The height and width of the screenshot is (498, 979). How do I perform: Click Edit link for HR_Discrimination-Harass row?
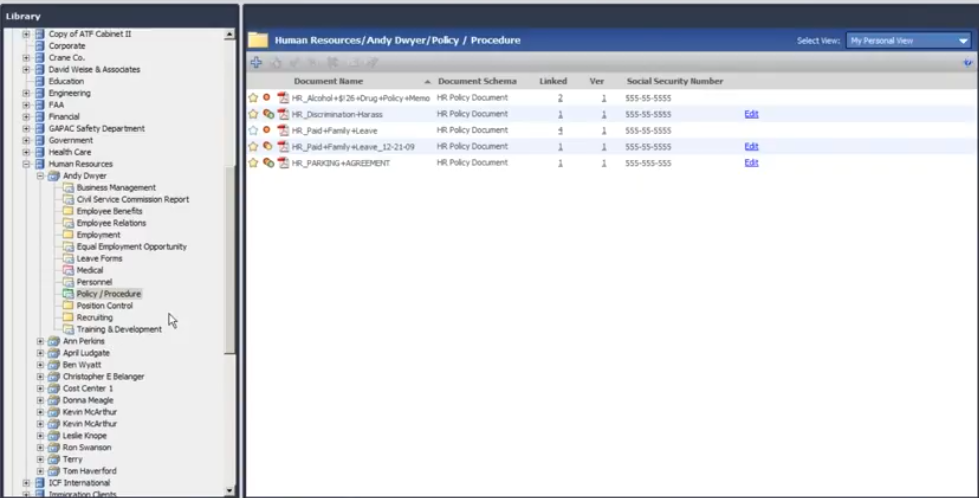[751, 114]
